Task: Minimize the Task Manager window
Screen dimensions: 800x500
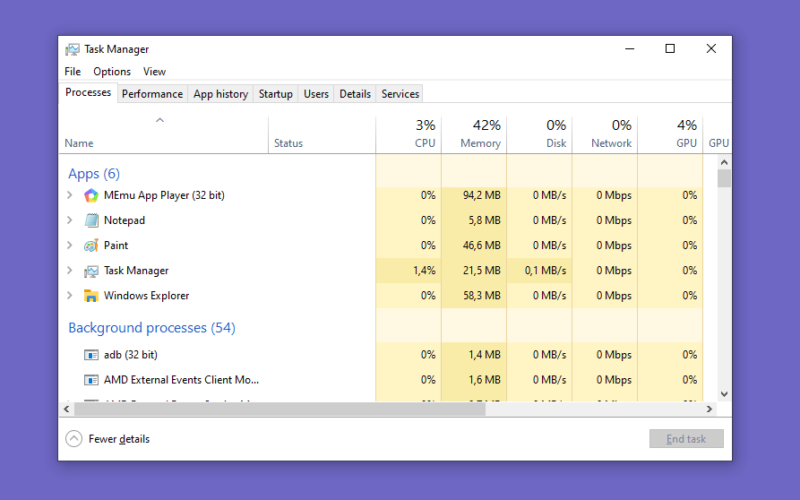Action: click(x=630, y=48)
